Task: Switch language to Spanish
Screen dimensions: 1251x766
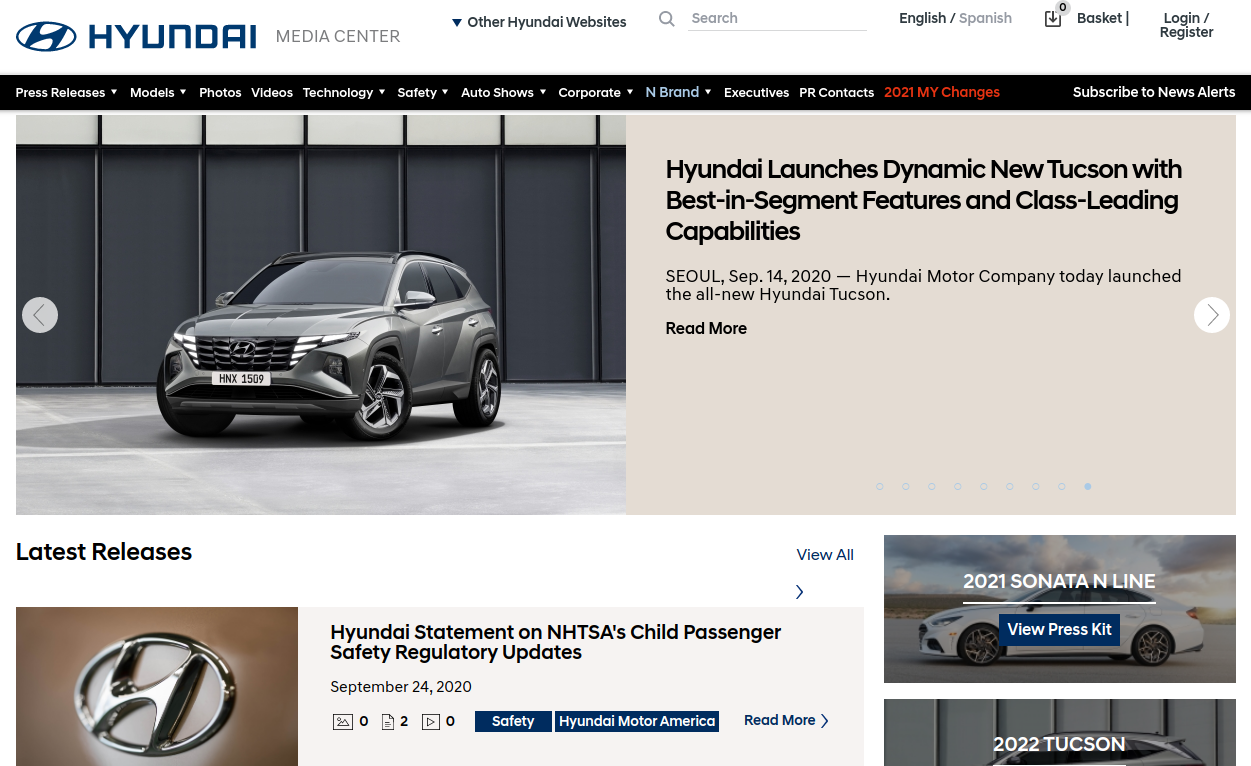Action: pos(985,18)
